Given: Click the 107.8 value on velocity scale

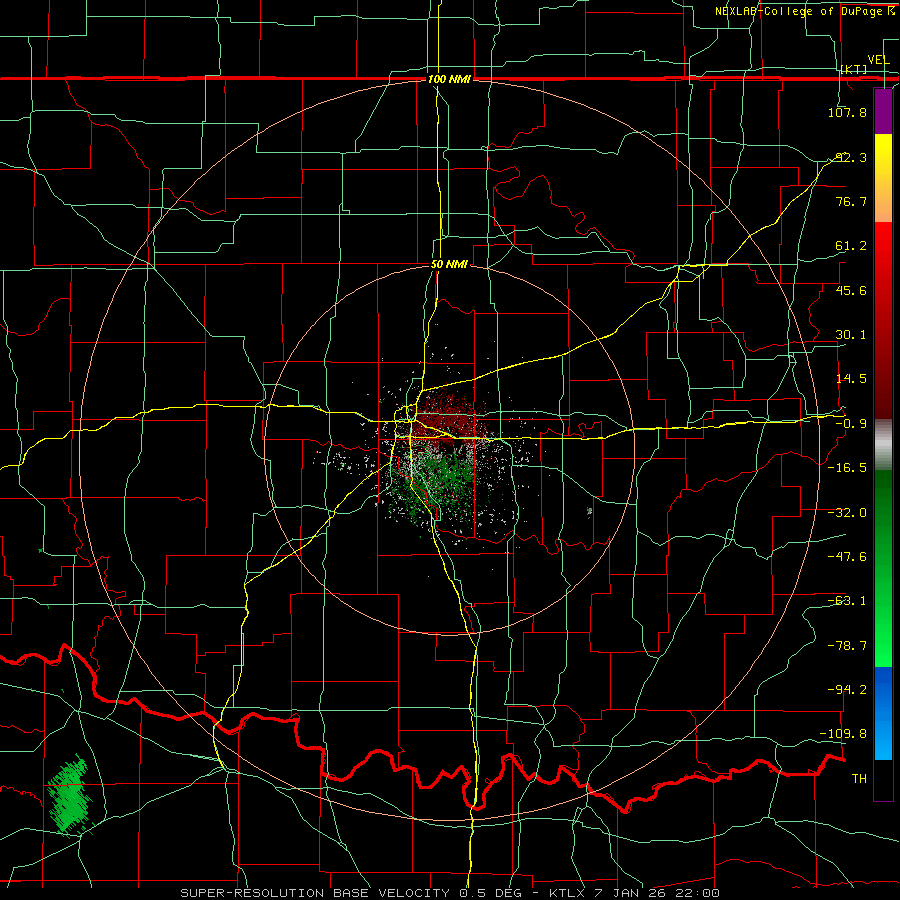Looking at the screenshot, I should pos(847,112).
